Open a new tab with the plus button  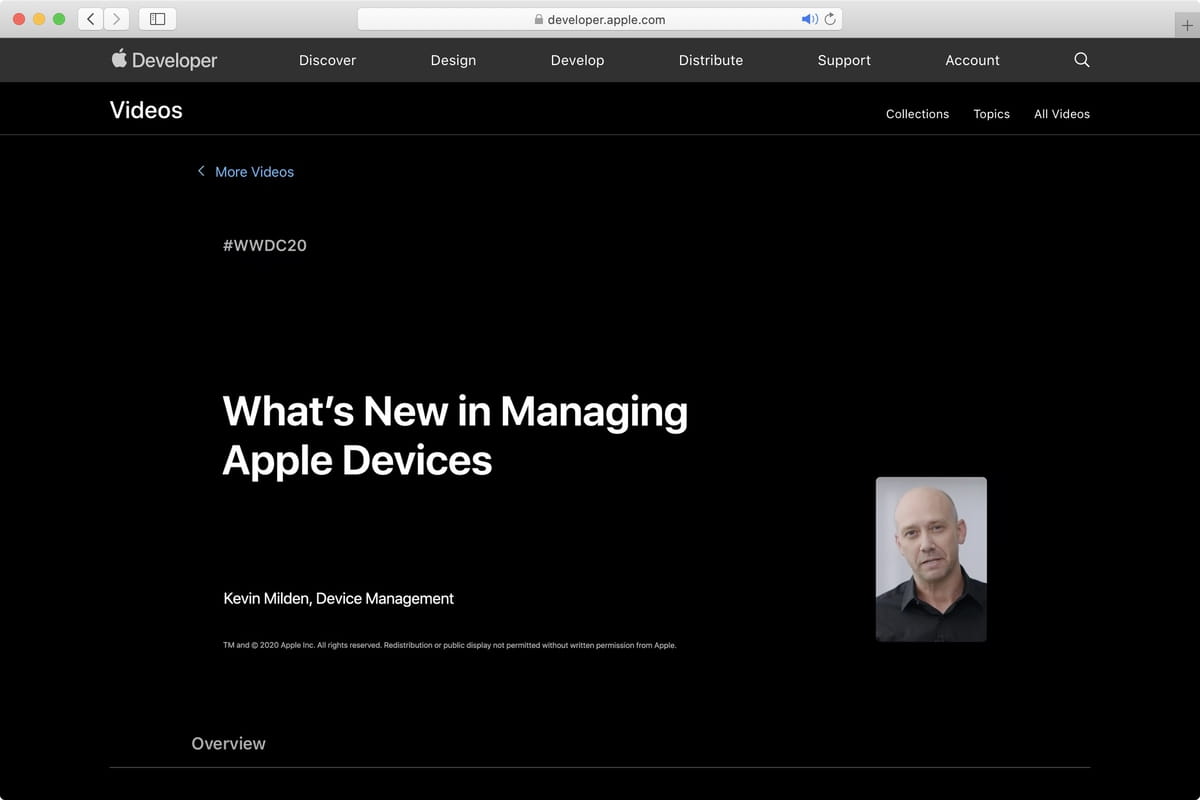[x=1187, y=26]
